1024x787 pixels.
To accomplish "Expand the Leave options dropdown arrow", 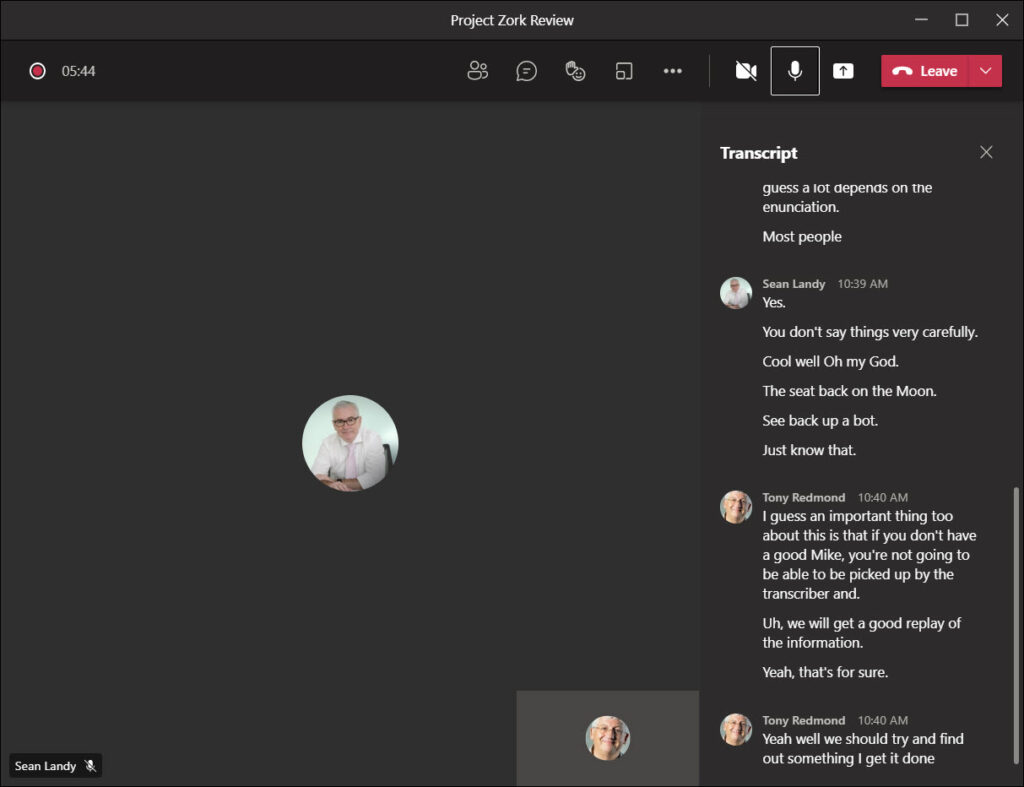I will pos(986,71).
